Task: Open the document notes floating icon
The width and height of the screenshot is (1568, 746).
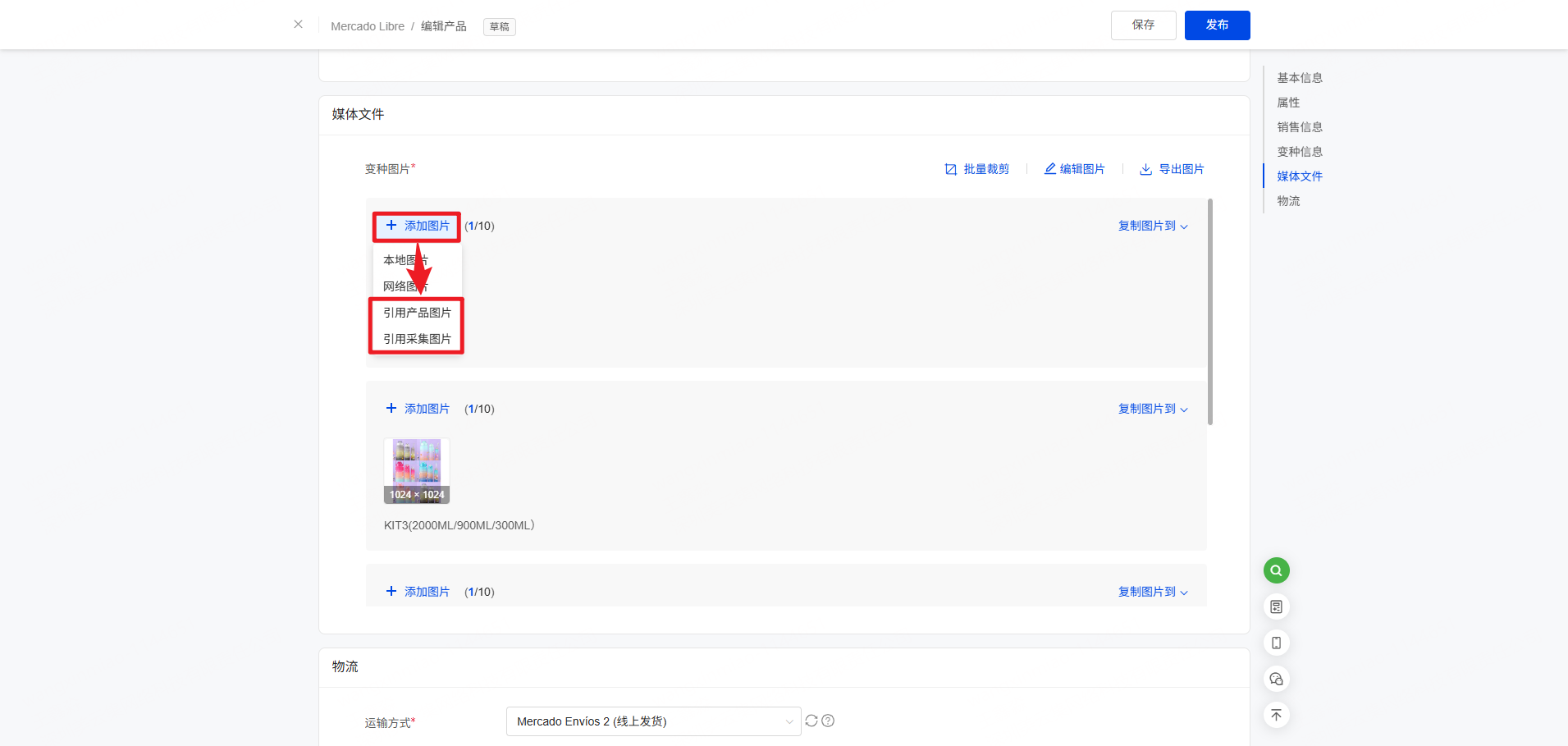Action: tap(1276, 606)
